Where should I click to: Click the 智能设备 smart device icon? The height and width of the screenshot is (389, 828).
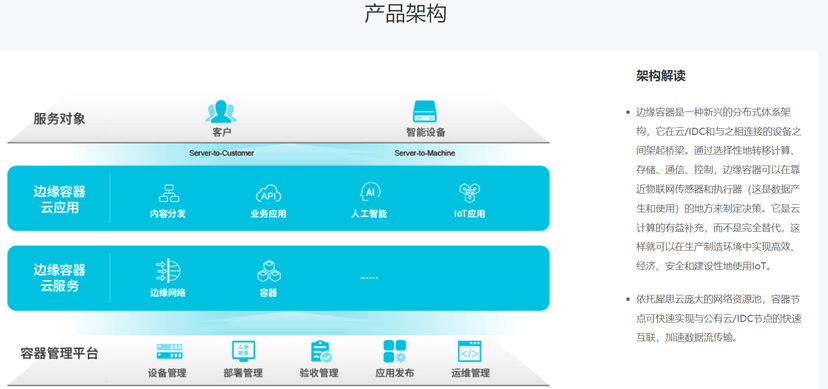pyautogui.click(x=425, y=111)
